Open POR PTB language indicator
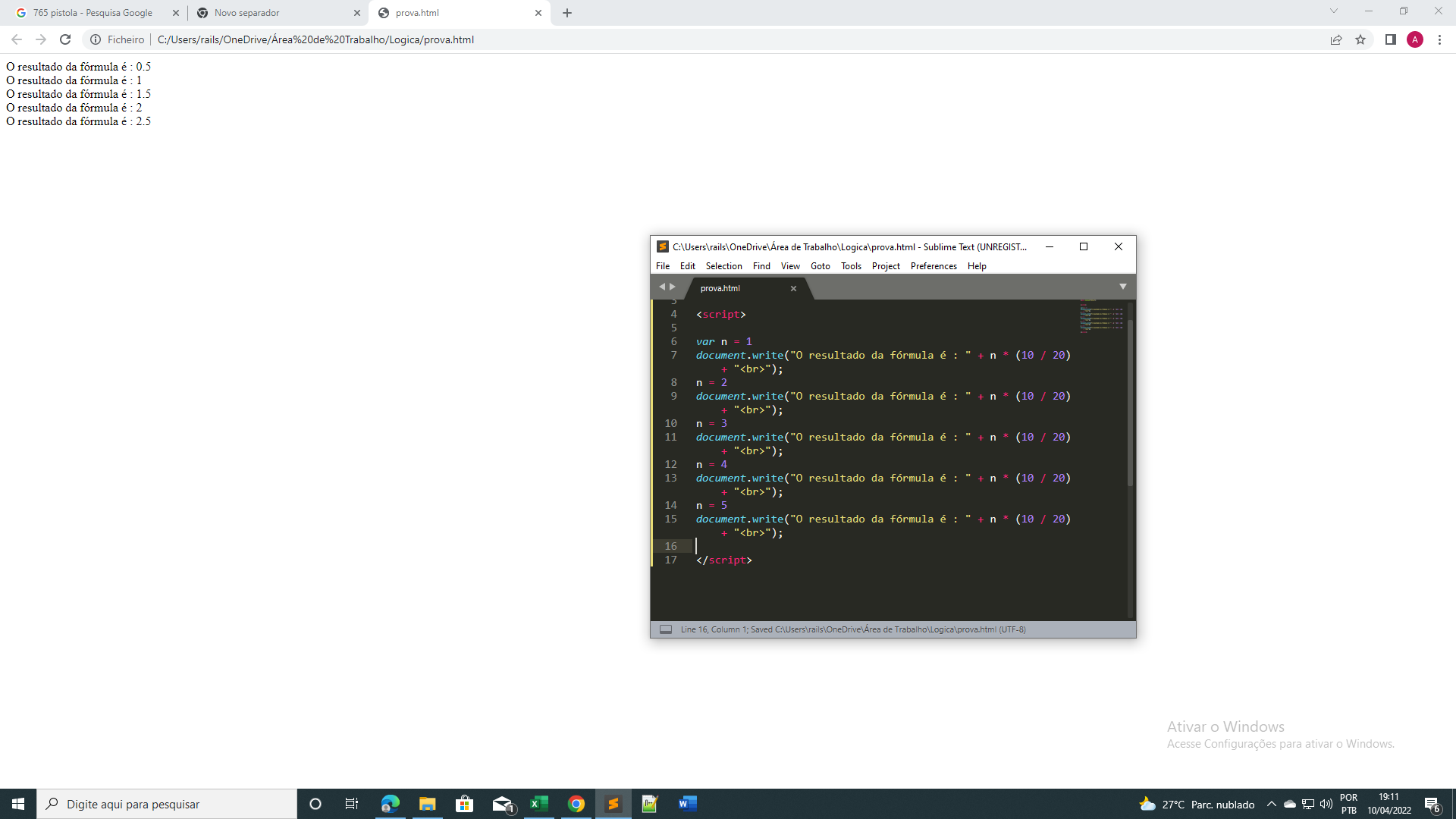This screenshot has width=1456, height=819. pyautogui.click(x=1348, y=804)
